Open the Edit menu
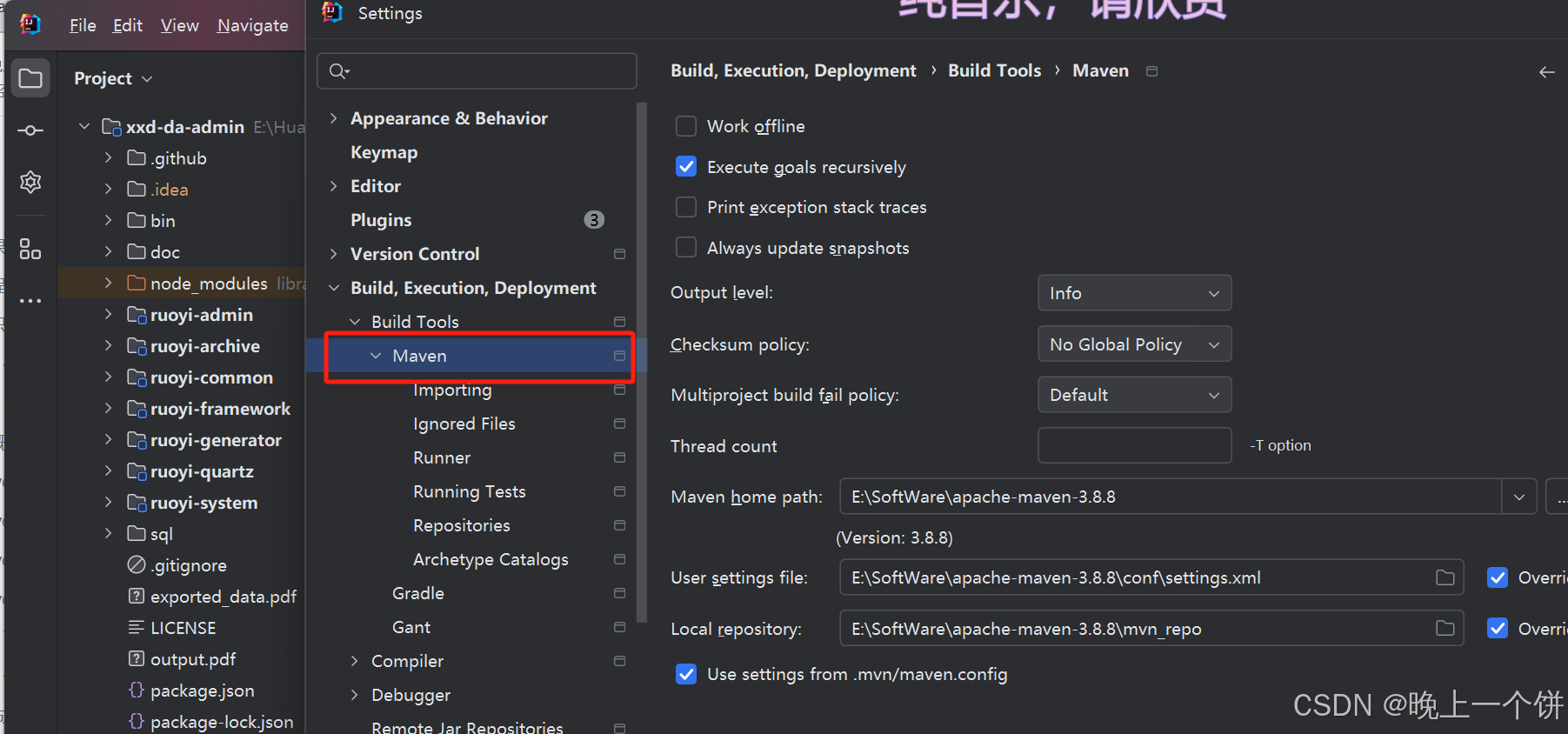1568x734 pixels. (x=127, y=25)
